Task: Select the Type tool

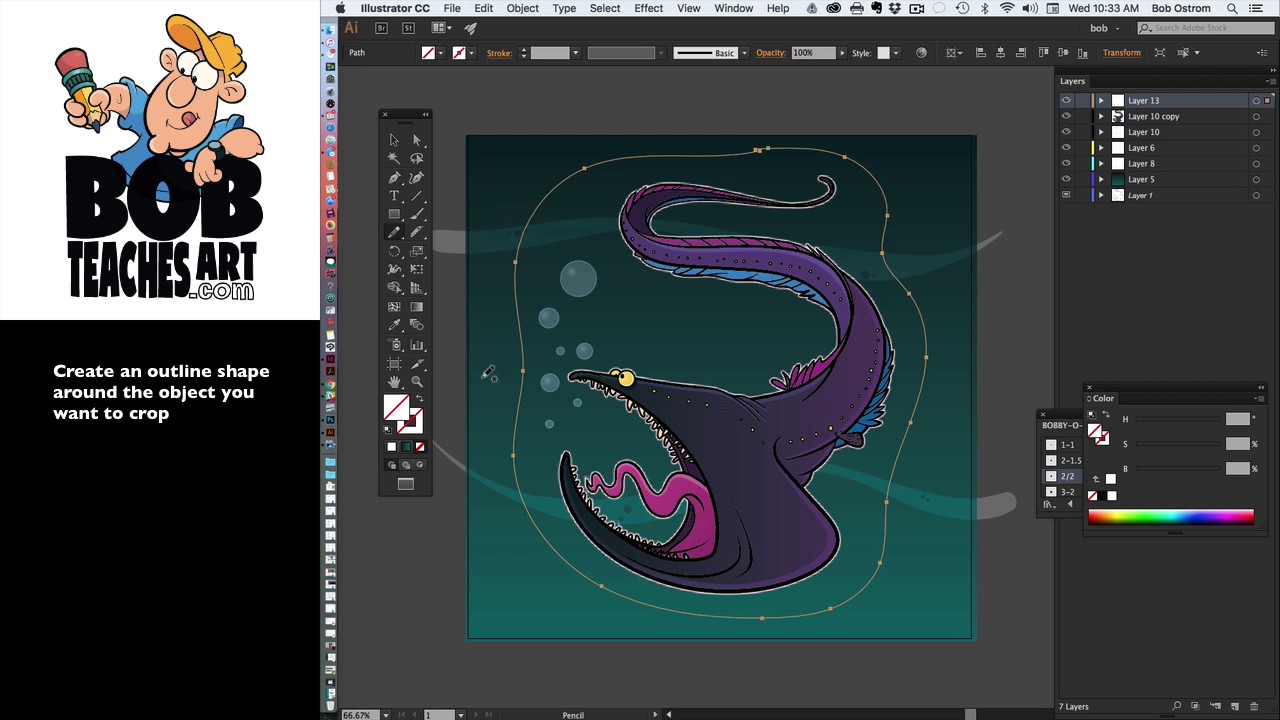Action: click(394, 196)
